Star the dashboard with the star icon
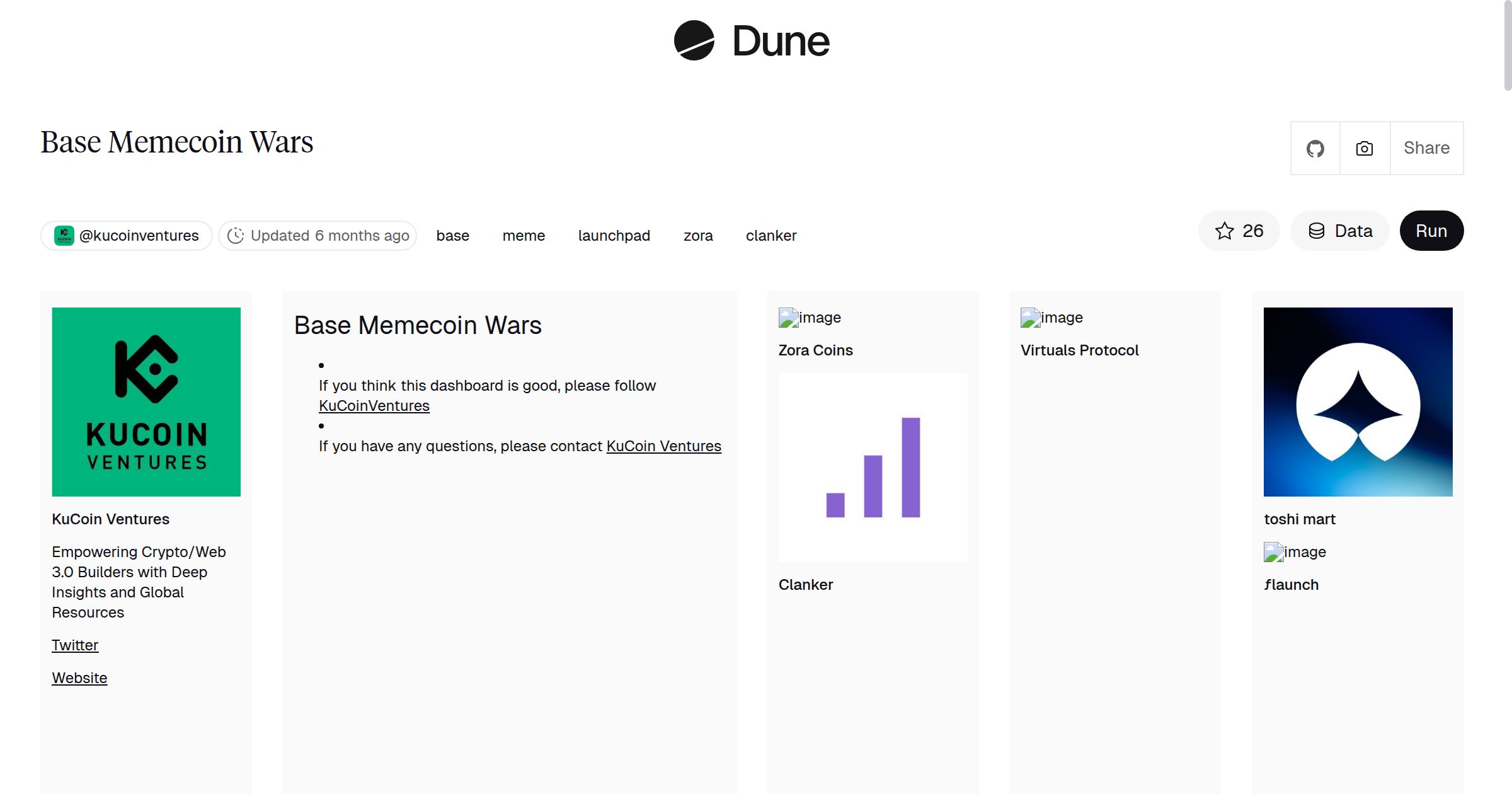Screen dimensions: 1512x794 tap(1224, 231)
